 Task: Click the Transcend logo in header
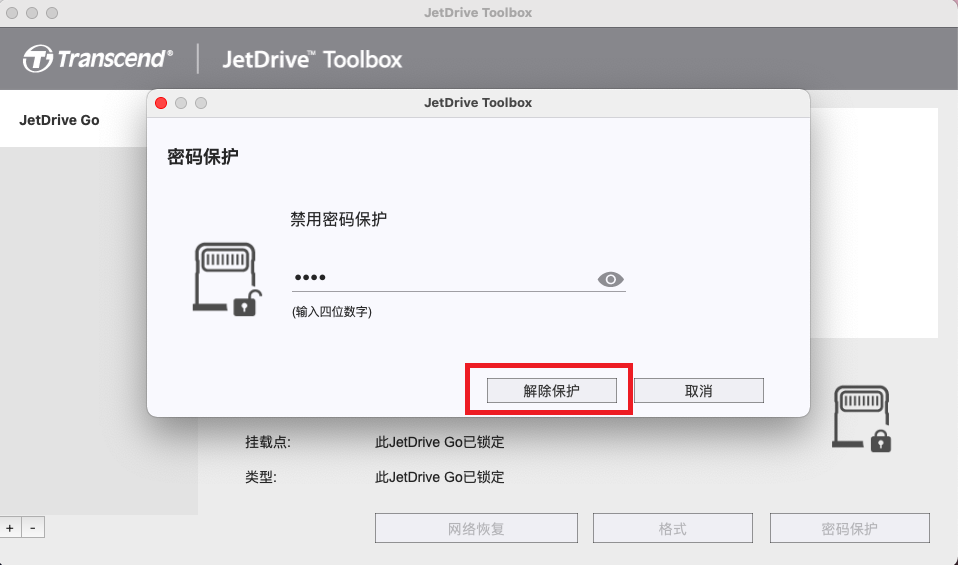98,59
